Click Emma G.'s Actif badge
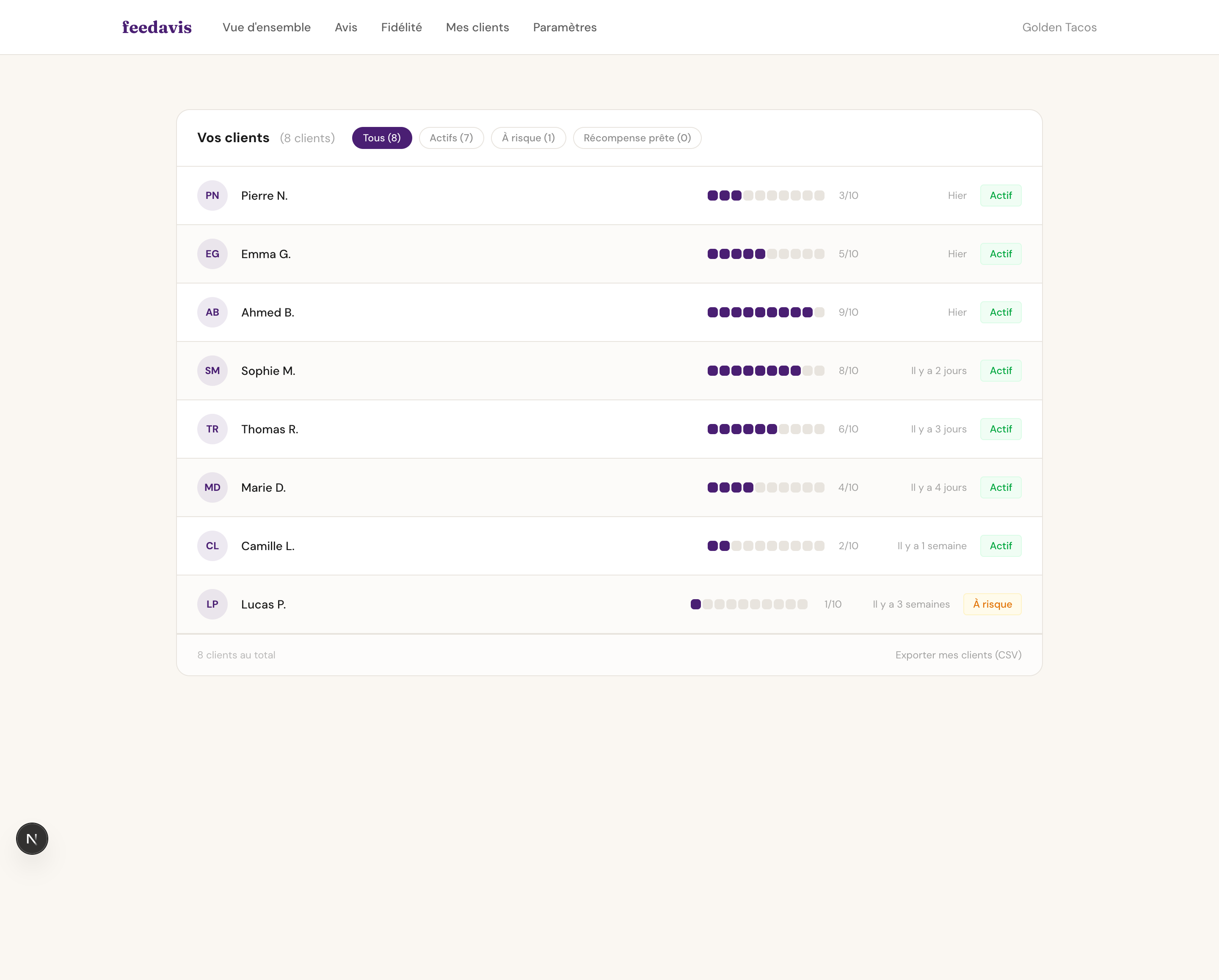Screen dimensions: 1219x980 [x=1001, y=254]
